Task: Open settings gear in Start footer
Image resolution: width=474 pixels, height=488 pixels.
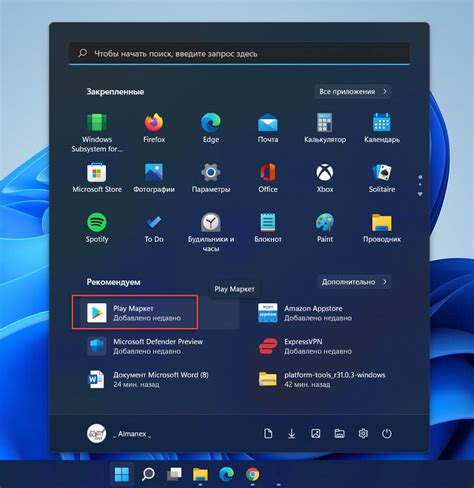Action: (x=363, y=433)
